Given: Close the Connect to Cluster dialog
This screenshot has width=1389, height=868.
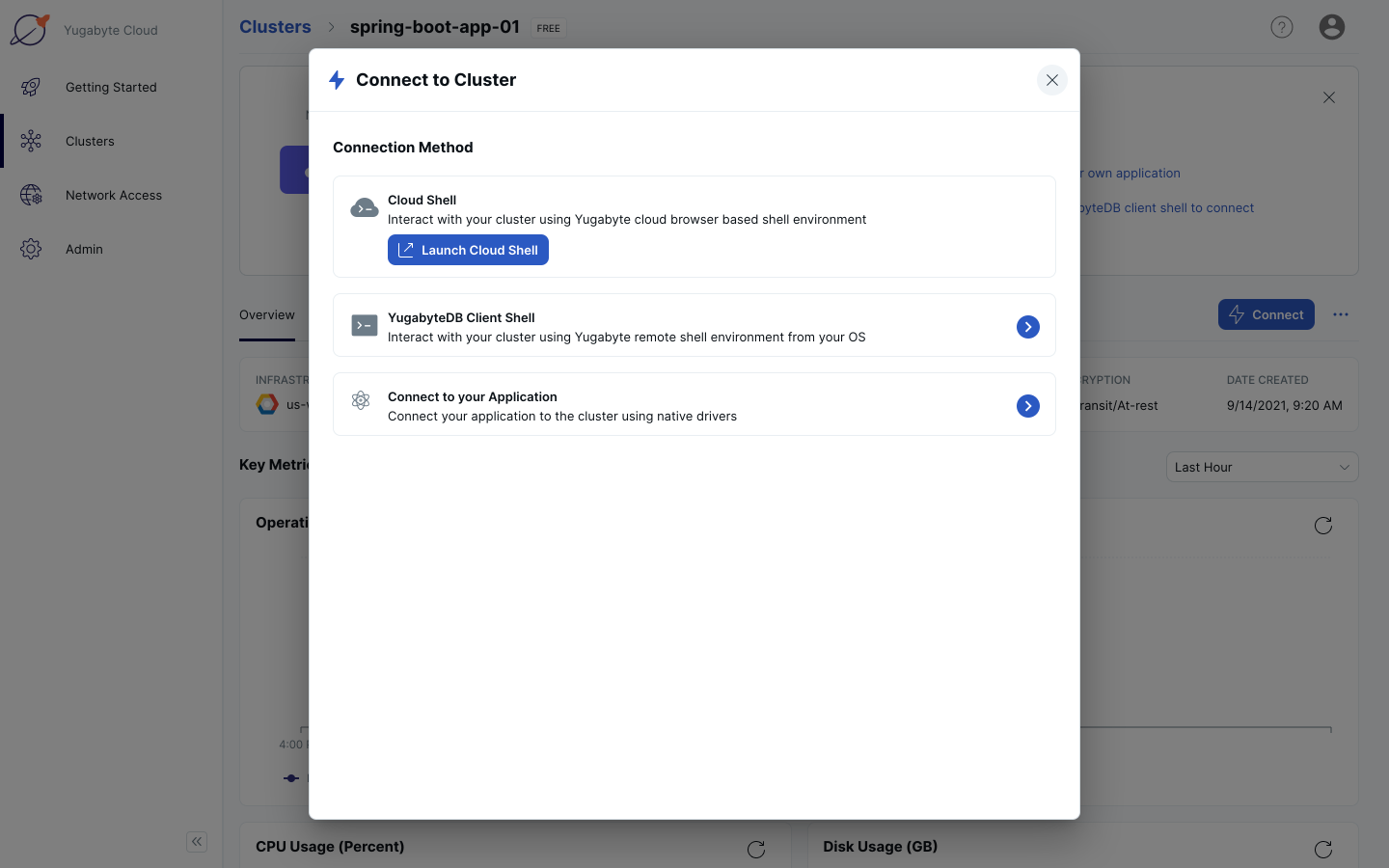Looking at the screenshot, I should (1051, 80).
